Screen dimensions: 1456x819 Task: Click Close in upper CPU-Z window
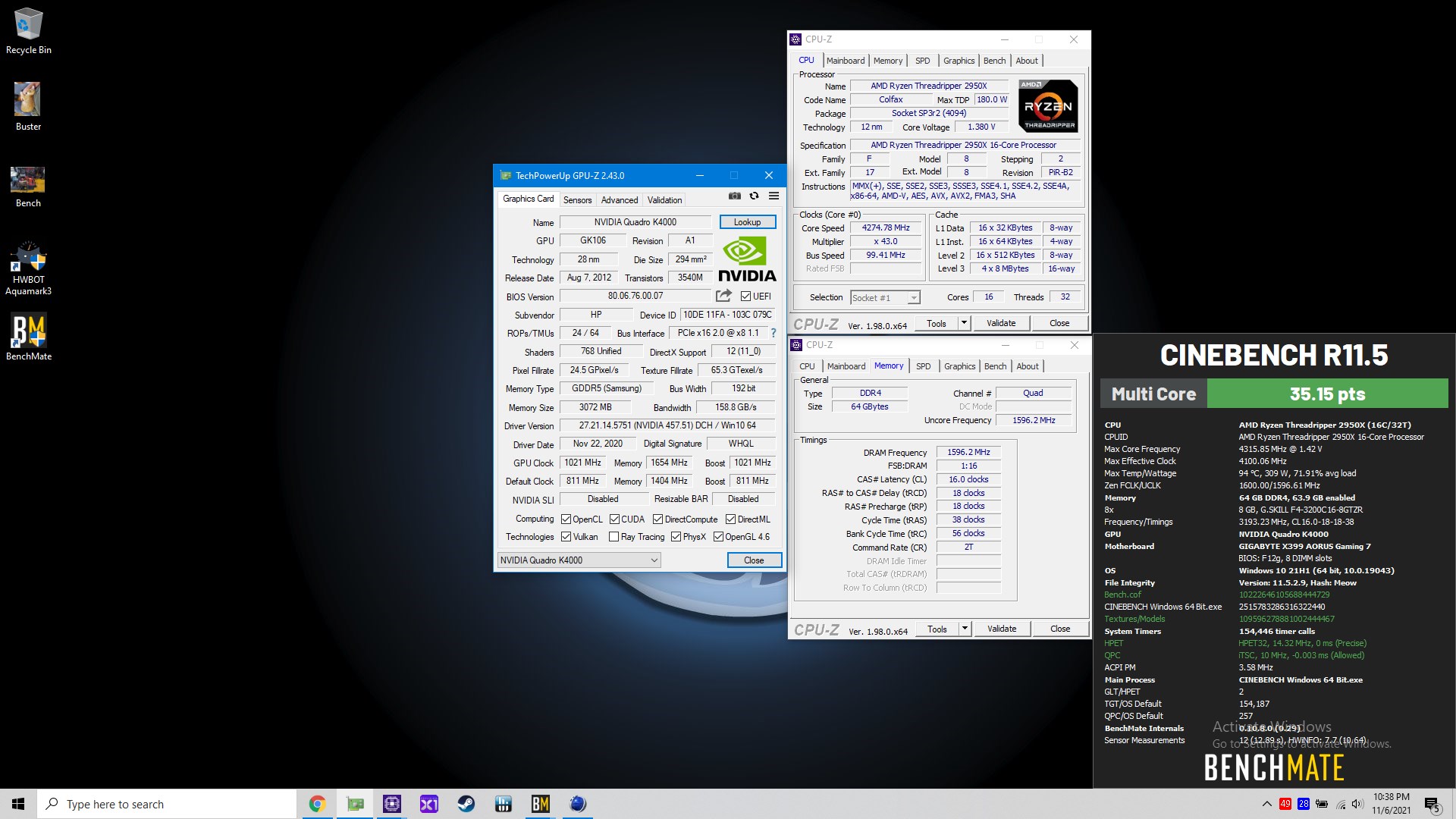click(x=1059, y=323)
